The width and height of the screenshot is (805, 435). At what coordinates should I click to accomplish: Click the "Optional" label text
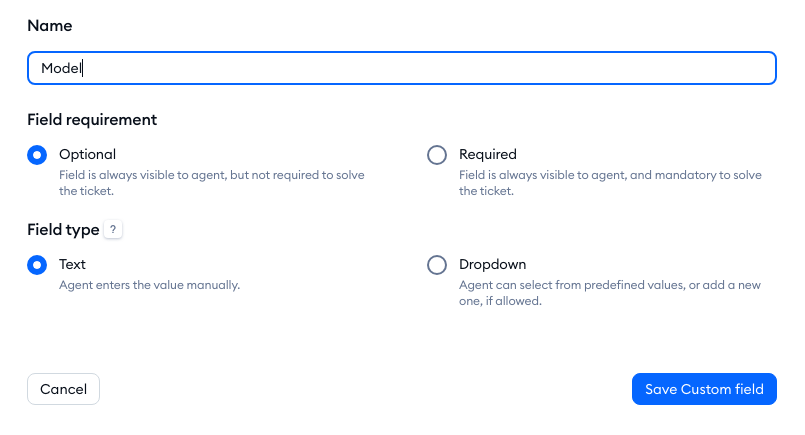[x=88, y=154]
